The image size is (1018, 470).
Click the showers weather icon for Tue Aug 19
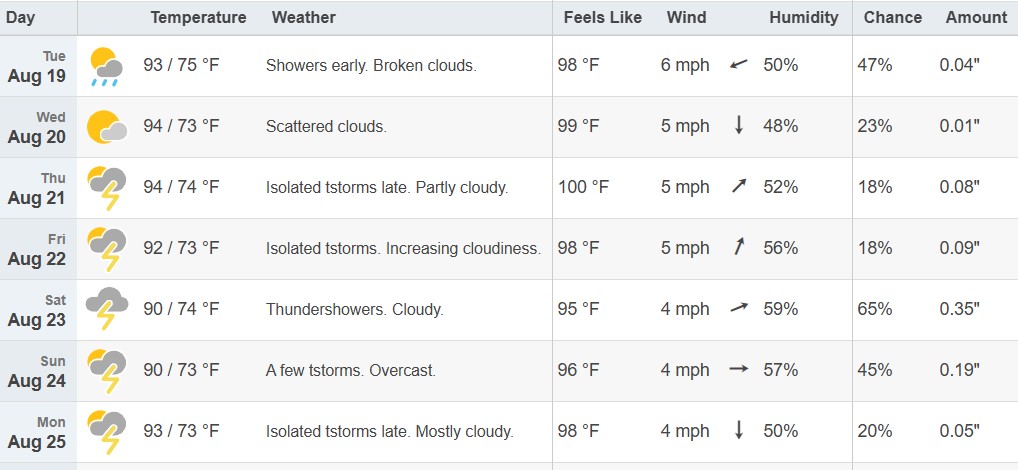(x=106, y=66)
